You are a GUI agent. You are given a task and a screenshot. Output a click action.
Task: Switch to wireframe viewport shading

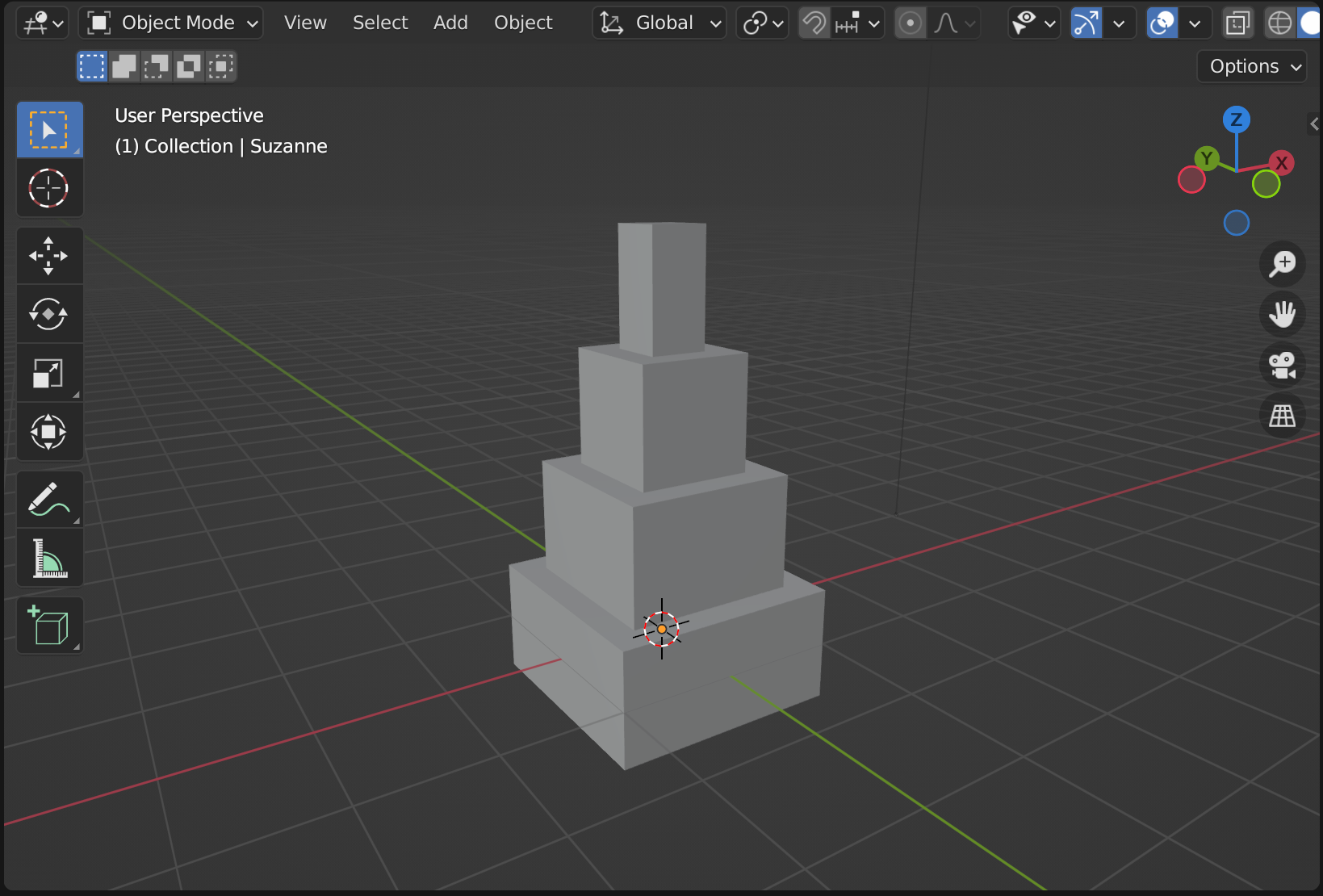tap(1279, 23)
